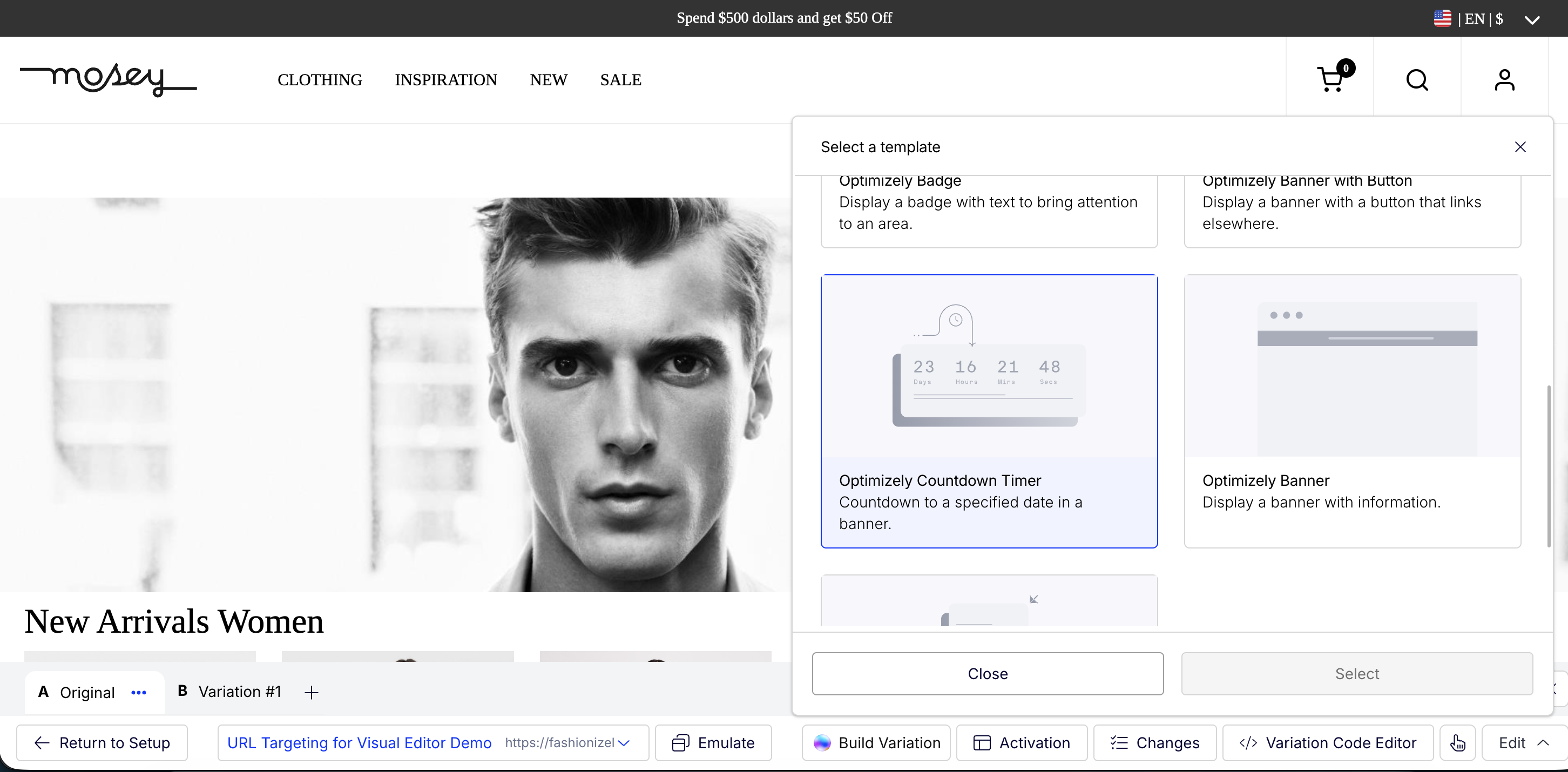Click the Close button in template panel
Screen dimensions: 1568x772
(988, 673)
